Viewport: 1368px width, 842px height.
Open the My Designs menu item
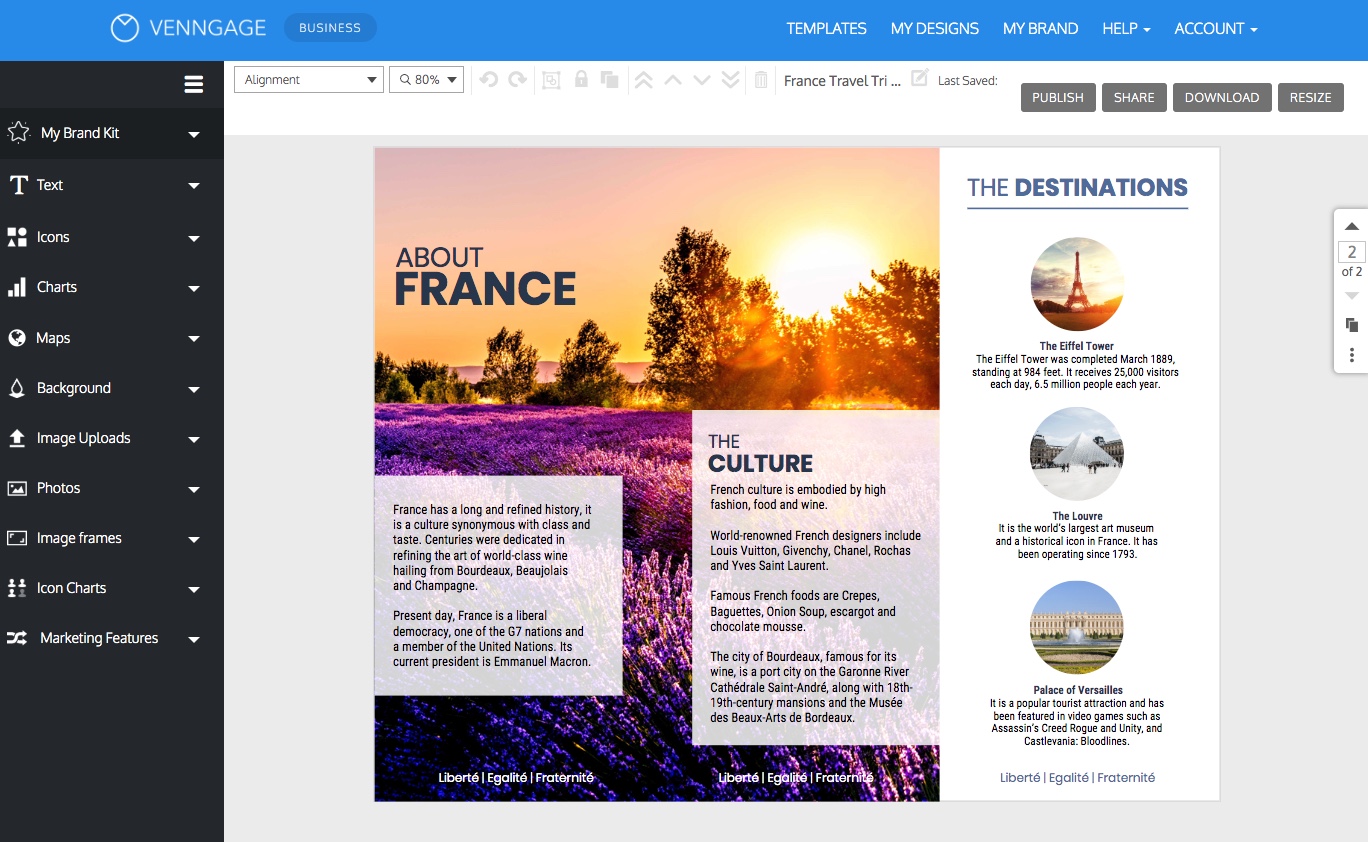(935, 29)
